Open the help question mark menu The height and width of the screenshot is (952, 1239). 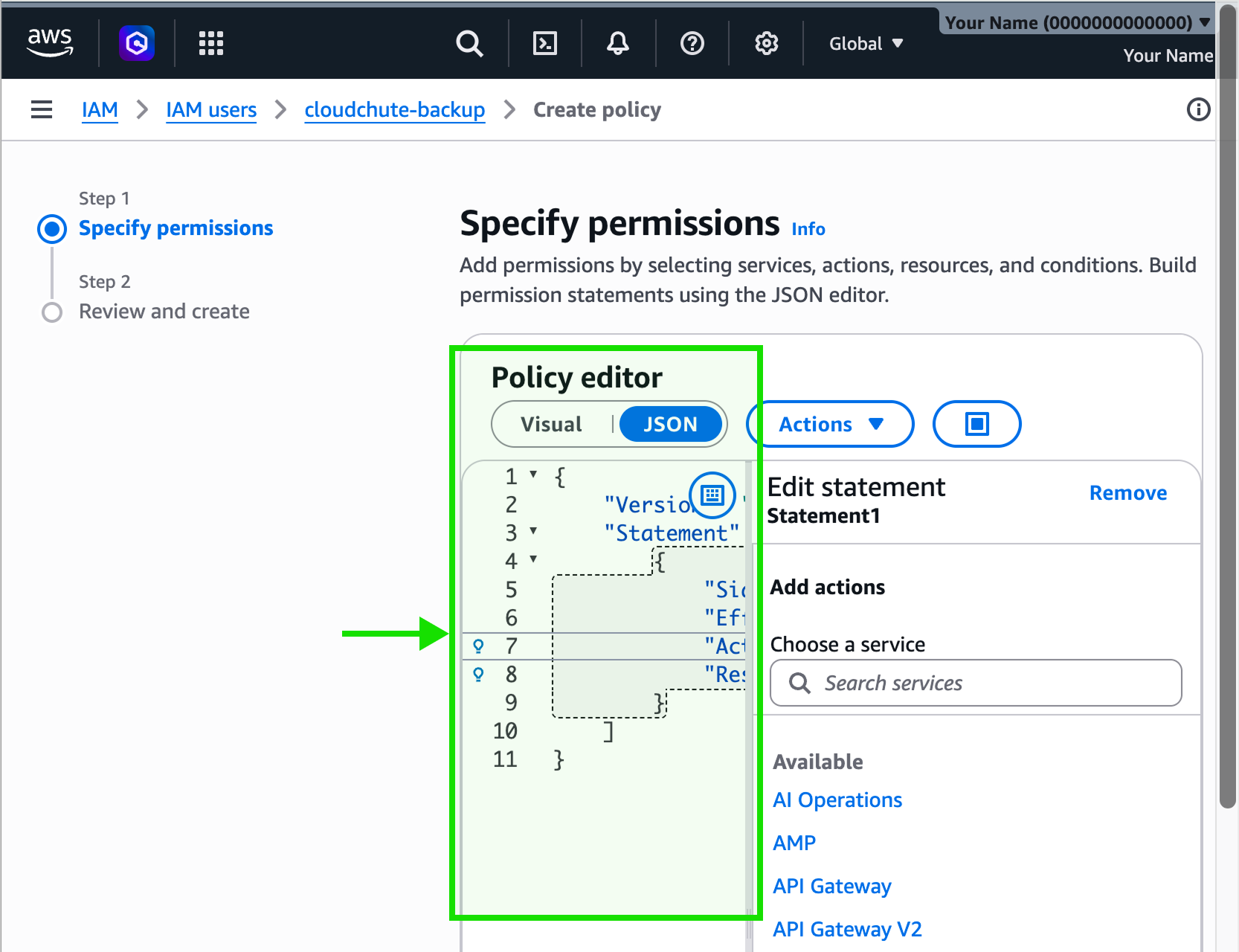(x=692, y=43)
